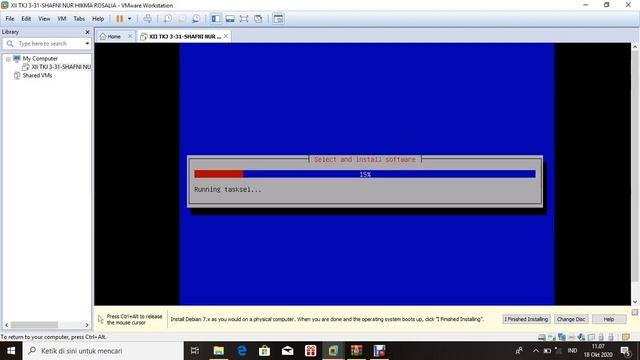Image resolution: width=640 pixels, height=360 pixels.
Task: Open the red gift app on taskbar
Action: (311, 351)
